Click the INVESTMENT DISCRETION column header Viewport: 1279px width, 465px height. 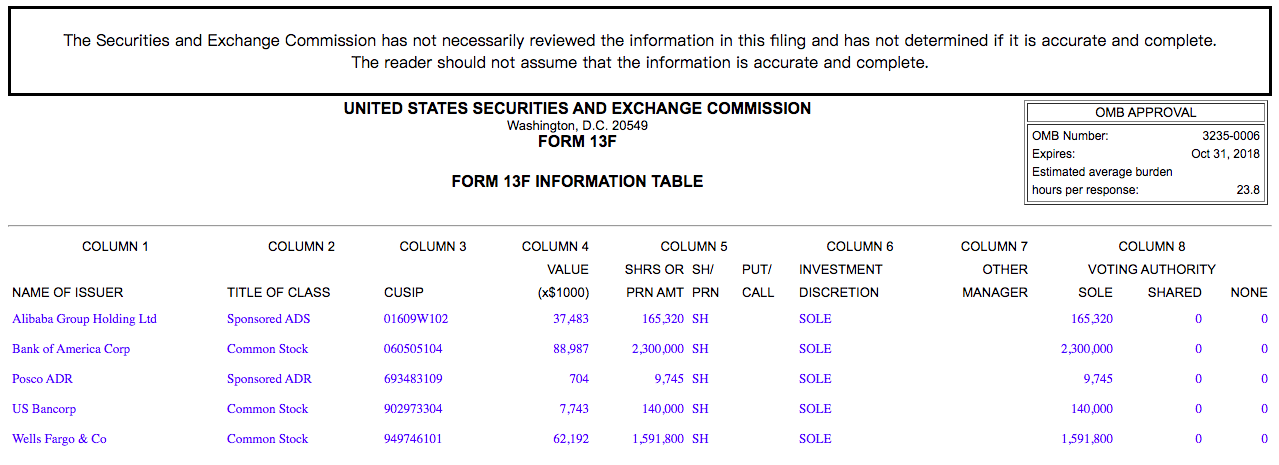pyautogui.click(x=840, y=281)
